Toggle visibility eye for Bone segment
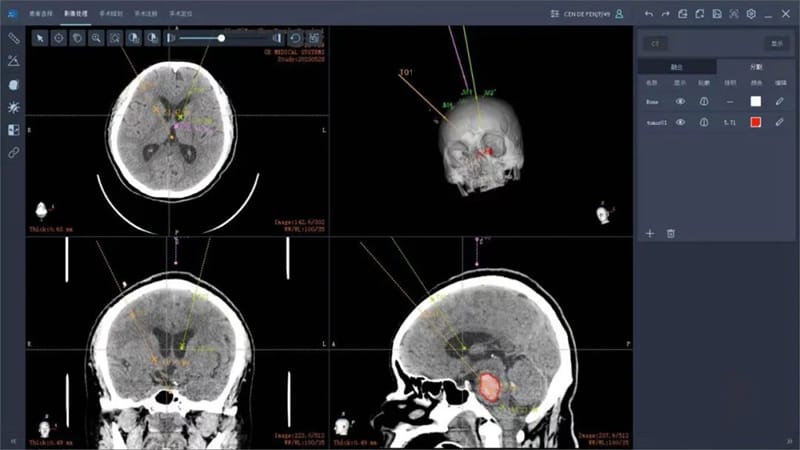800x450 pixels. (x=680, y=101)
